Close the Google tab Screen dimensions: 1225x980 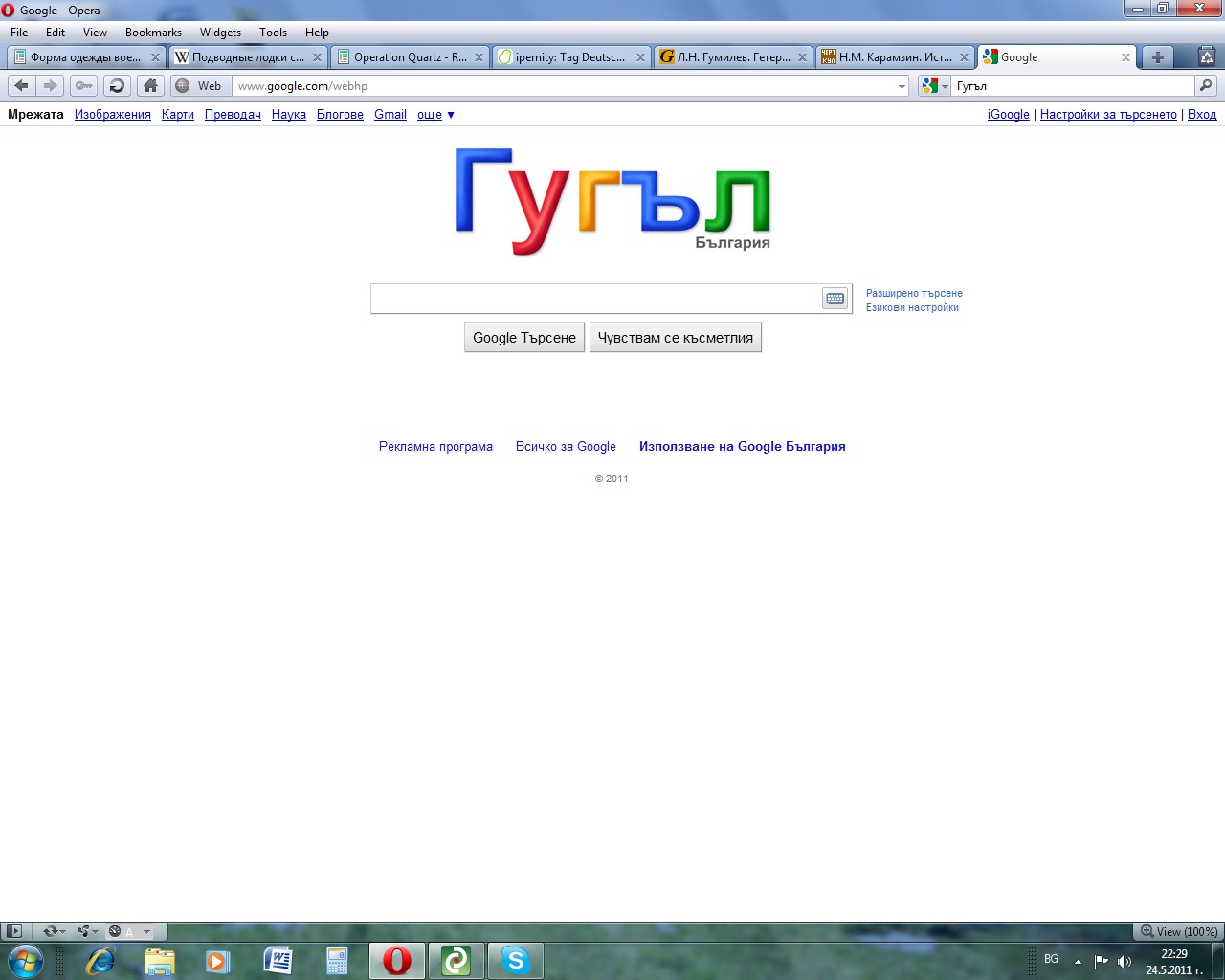click(1125, 57)
